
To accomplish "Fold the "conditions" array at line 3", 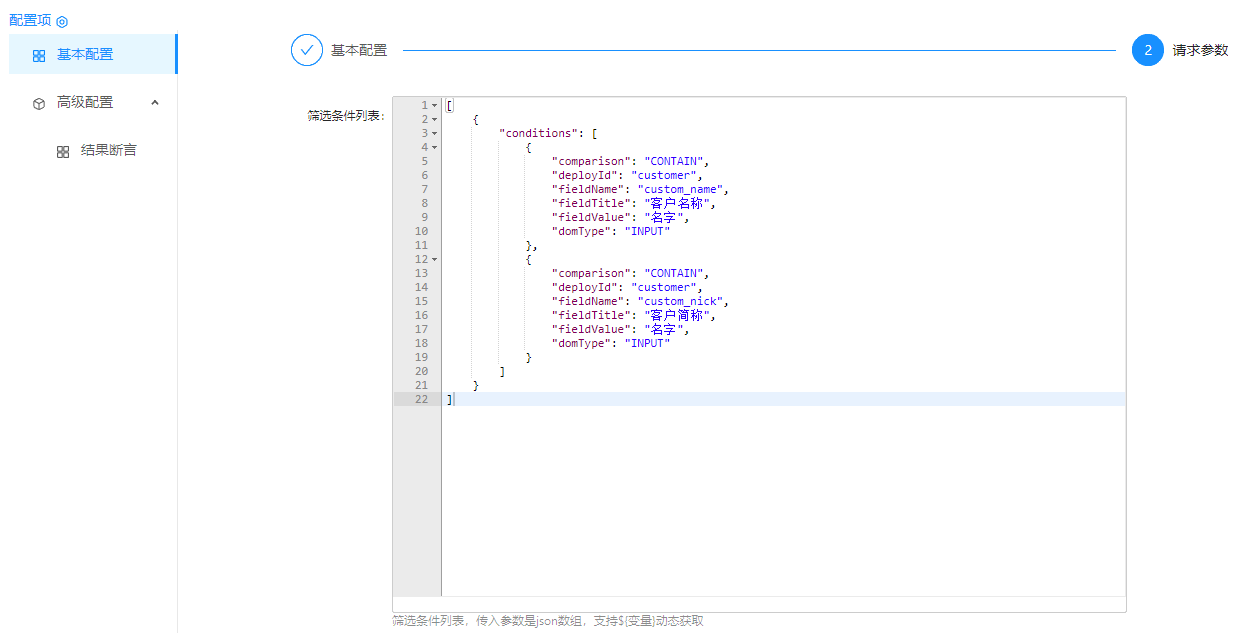I will [435, 133].
